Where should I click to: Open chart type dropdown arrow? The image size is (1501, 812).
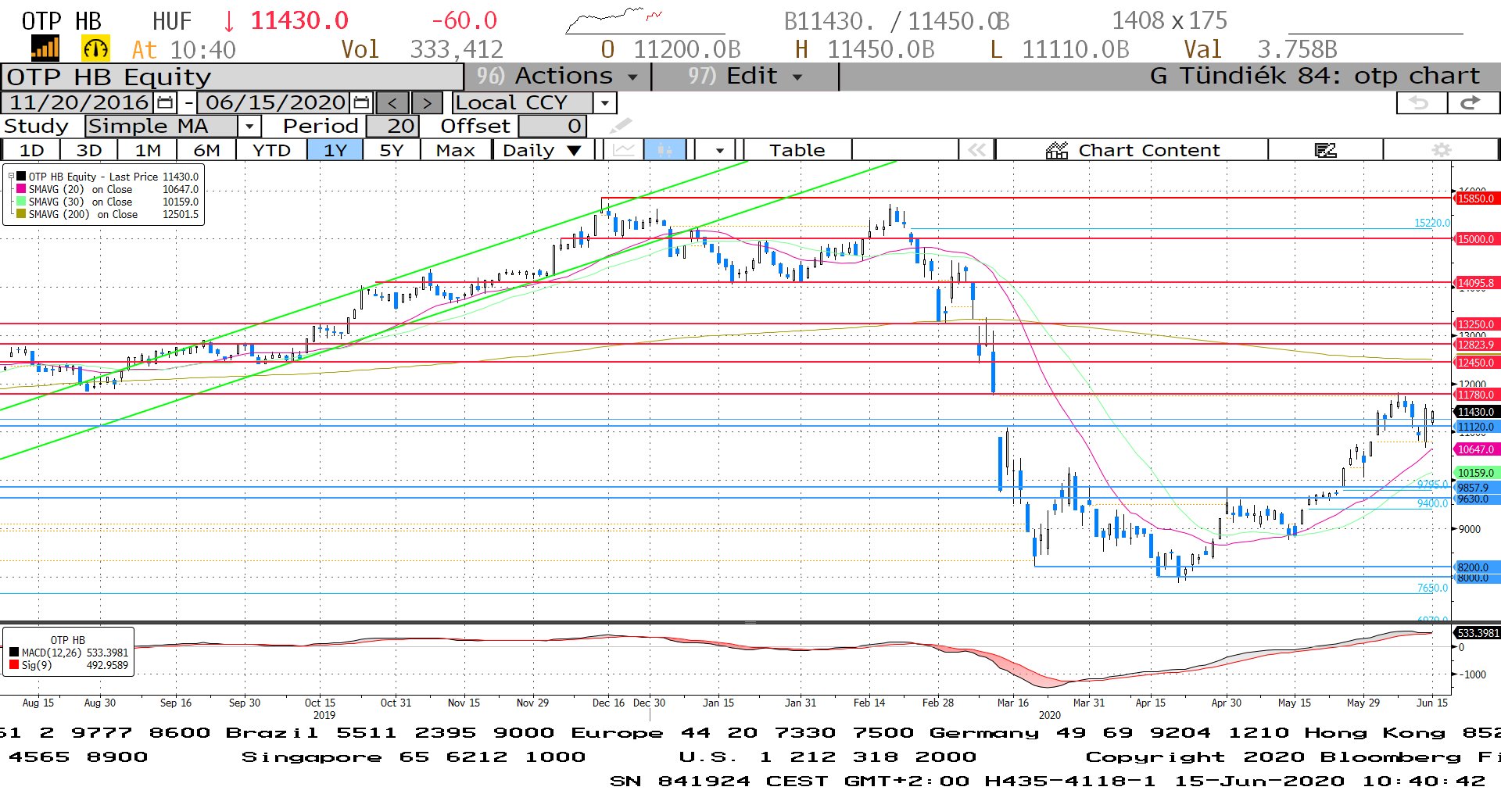pos(718,150)
